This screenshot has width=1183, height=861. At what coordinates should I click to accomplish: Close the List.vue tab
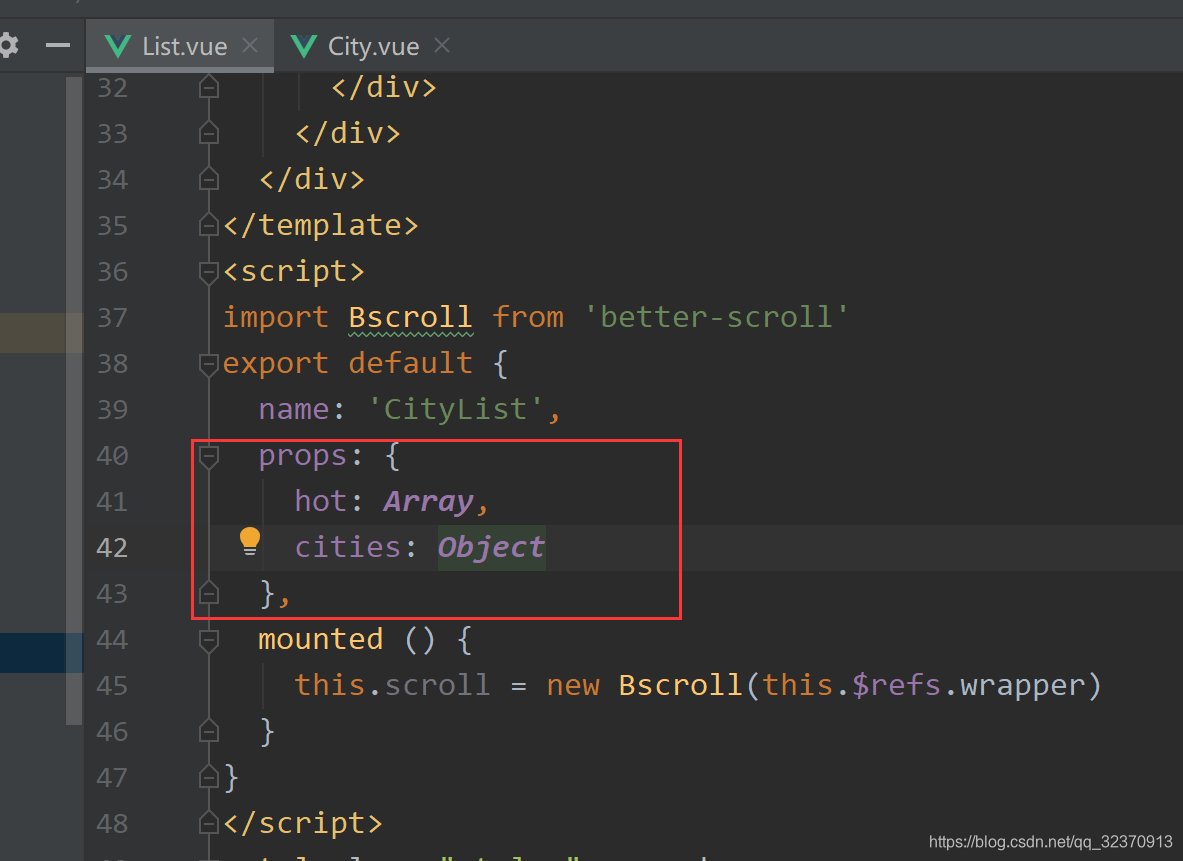pyautogui.click(x=250, y=46)
